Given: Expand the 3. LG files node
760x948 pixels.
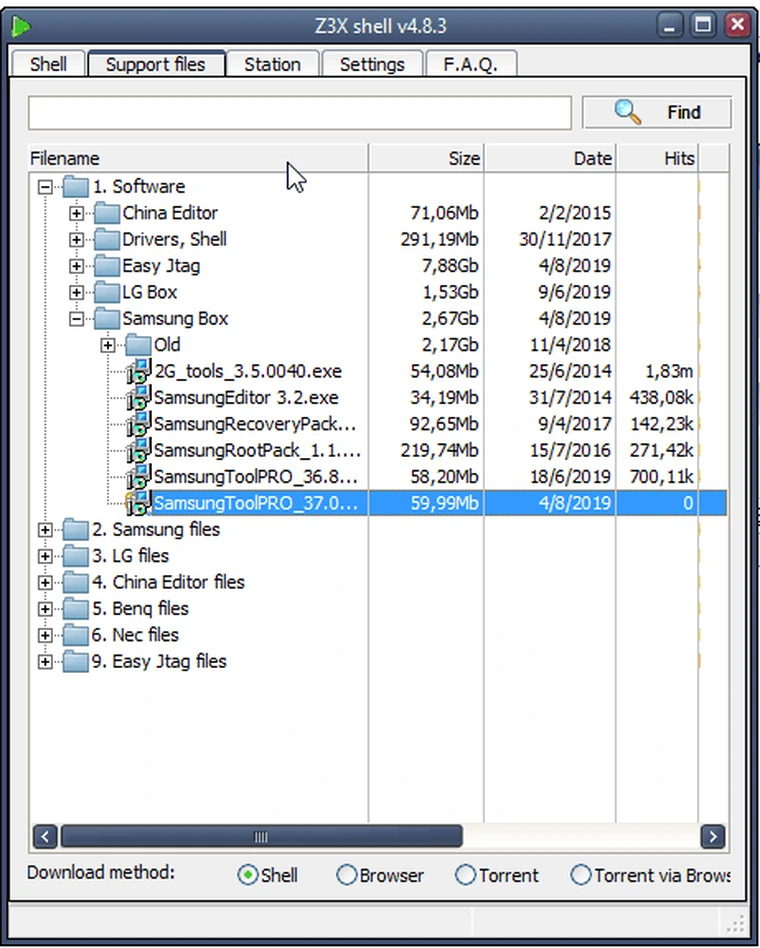Looking at the screenshot, I should tap(45, 556).
